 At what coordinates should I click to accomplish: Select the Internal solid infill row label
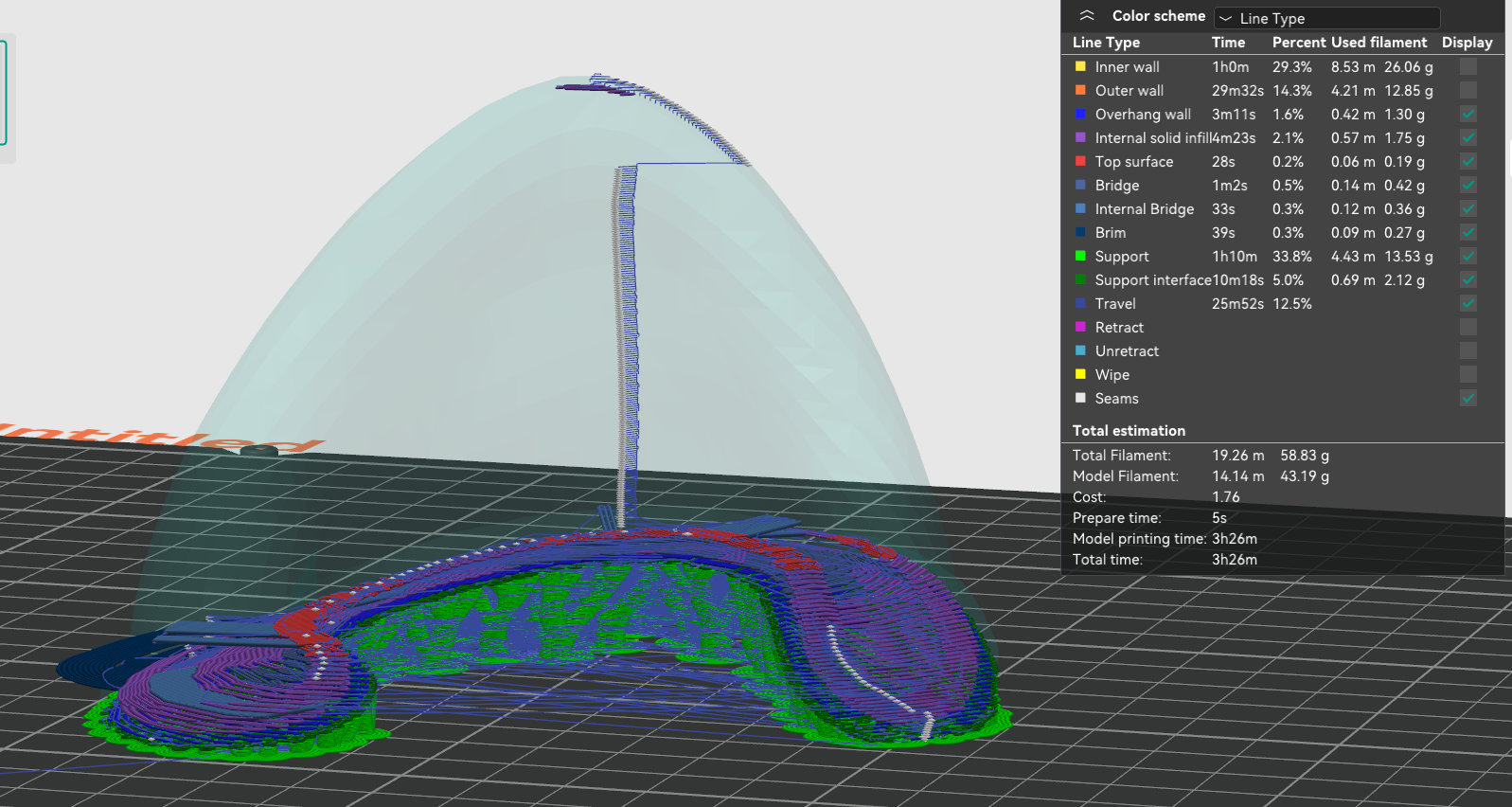[x=1152, y=138]
